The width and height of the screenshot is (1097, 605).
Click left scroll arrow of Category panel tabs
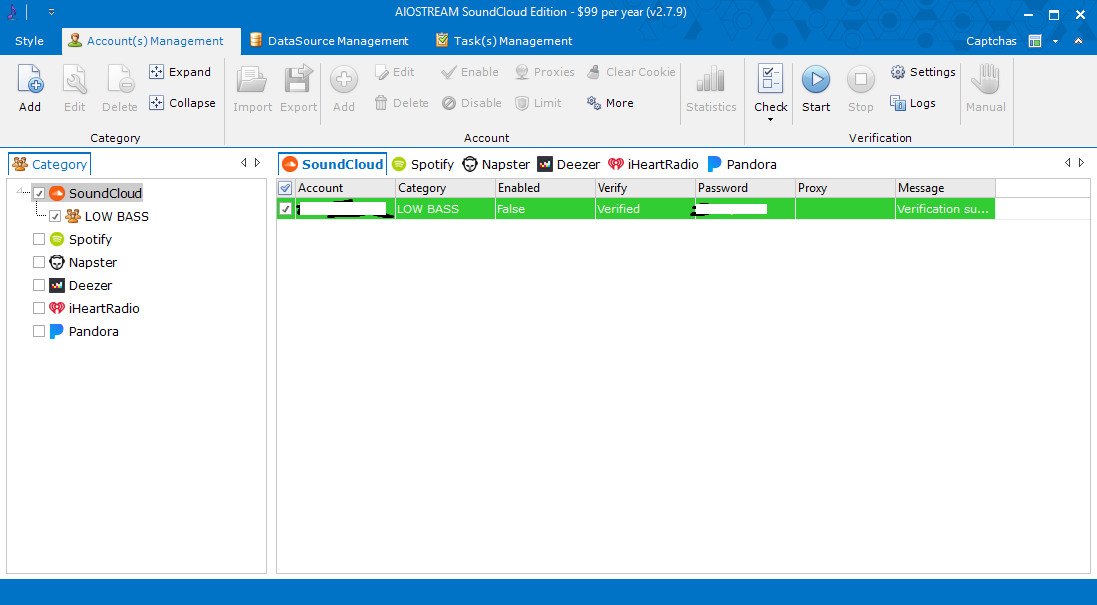point(243,163)
